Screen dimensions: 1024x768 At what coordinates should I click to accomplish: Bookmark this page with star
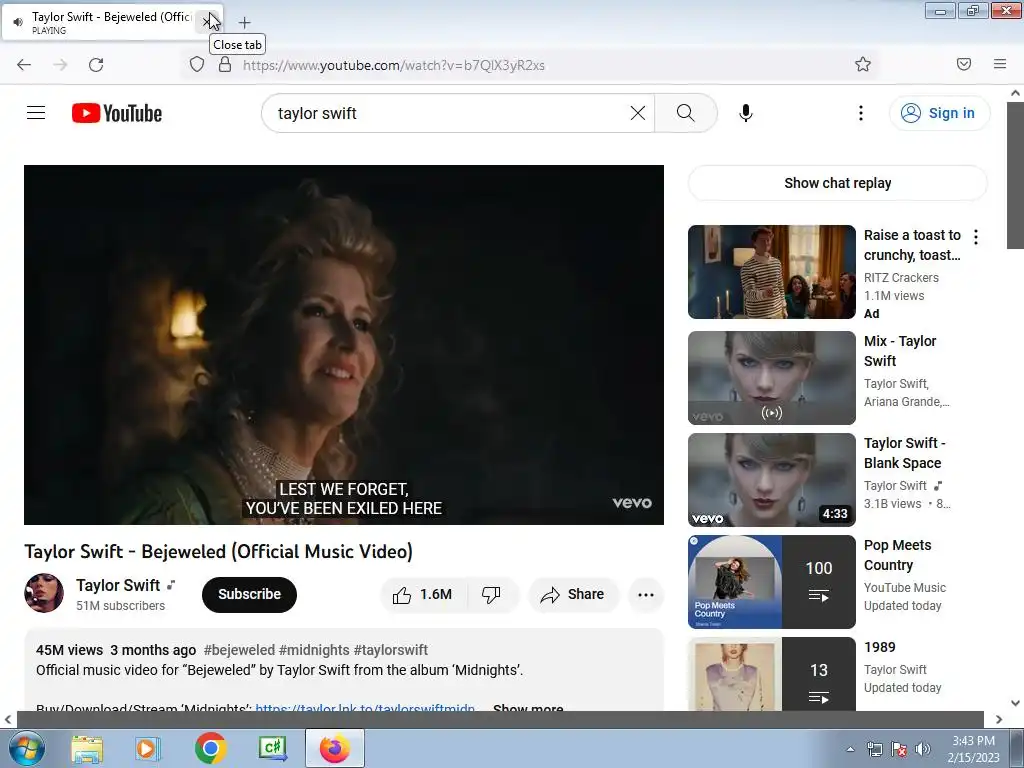pos(863,64)
